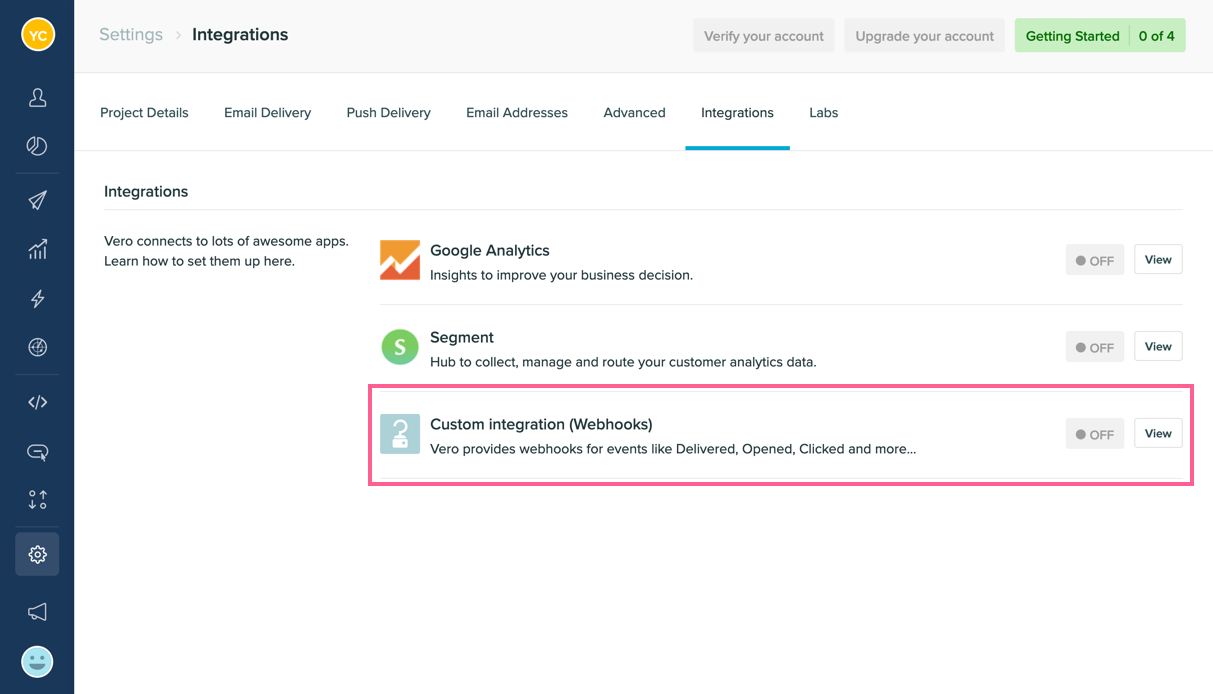Navigate back using the Settings breadcrumb
Image resolution: width=1213 pixels, height=694 pixels.
coord(130,33)
